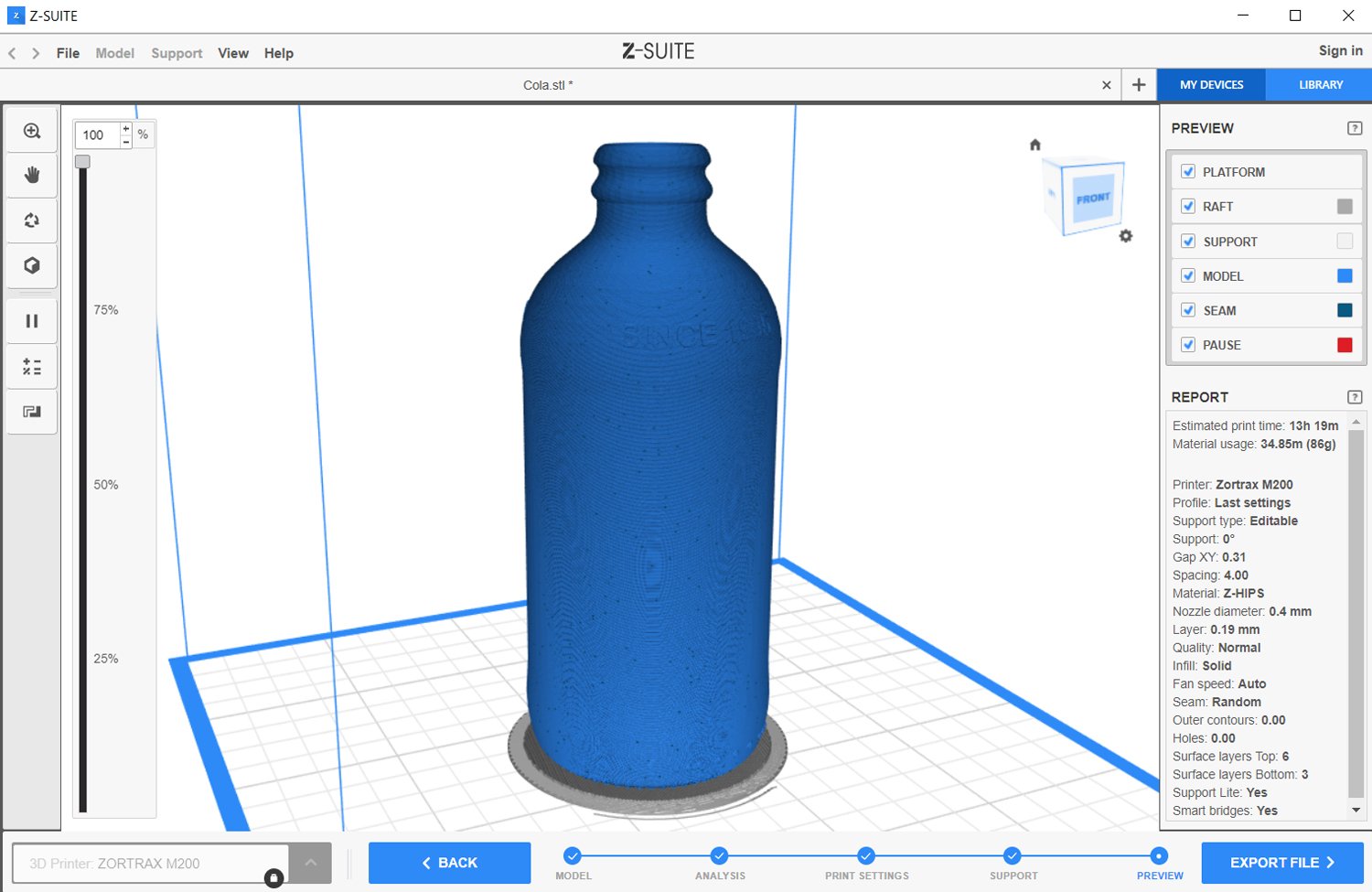Open the layer settings list tool
Image resolution: width=1372 pixels, height=892 pixels.
pos(32,367)
